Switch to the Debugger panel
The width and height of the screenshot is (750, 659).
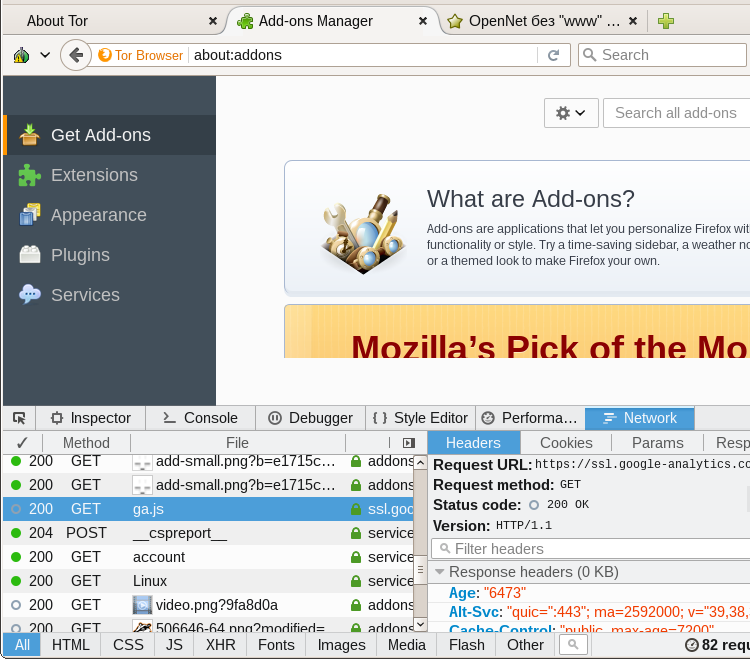click(x=310, y=418)
